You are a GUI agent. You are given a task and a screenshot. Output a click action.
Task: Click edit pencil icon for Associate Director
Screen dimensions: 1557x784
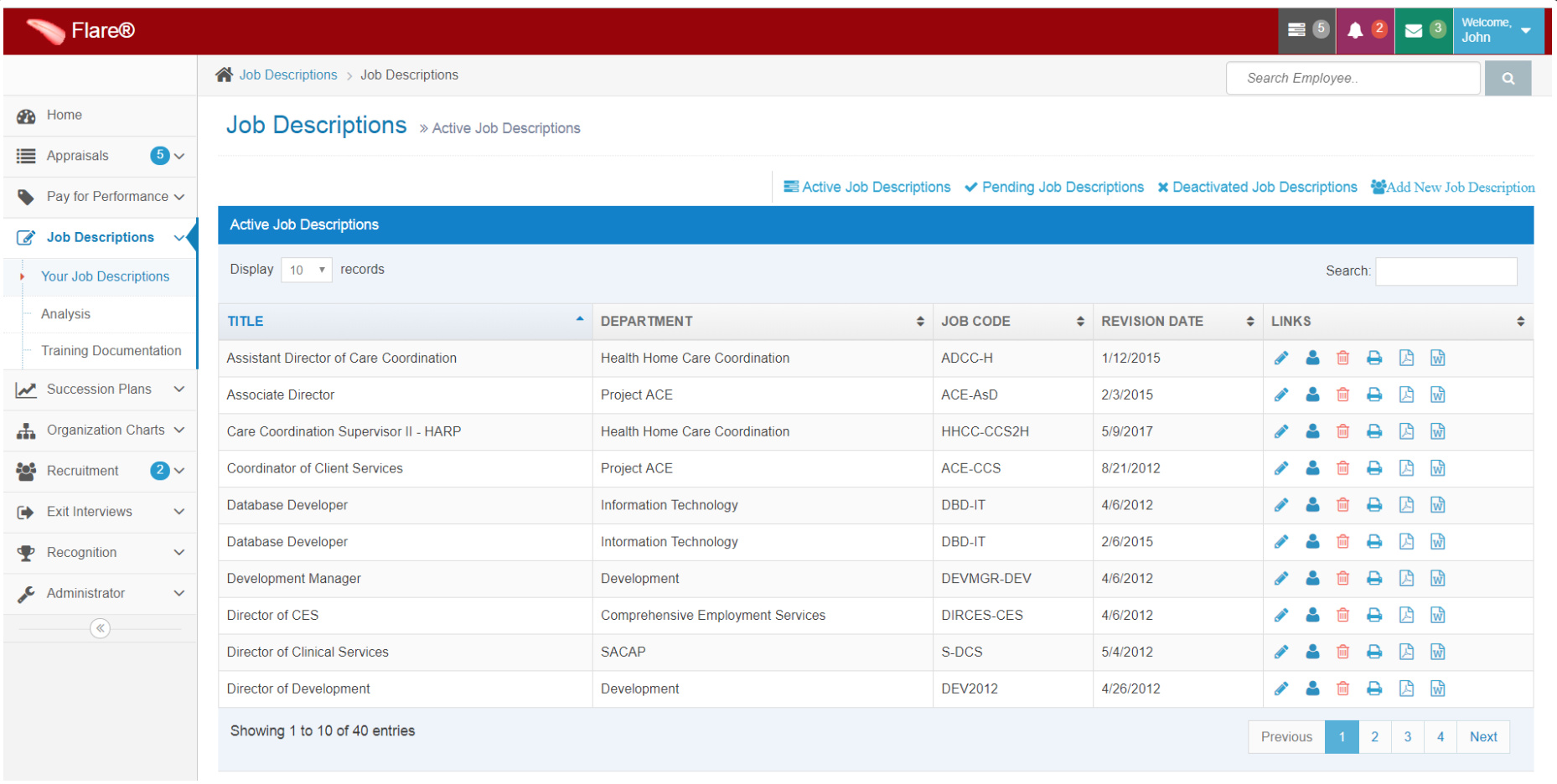click(1281, 395)
